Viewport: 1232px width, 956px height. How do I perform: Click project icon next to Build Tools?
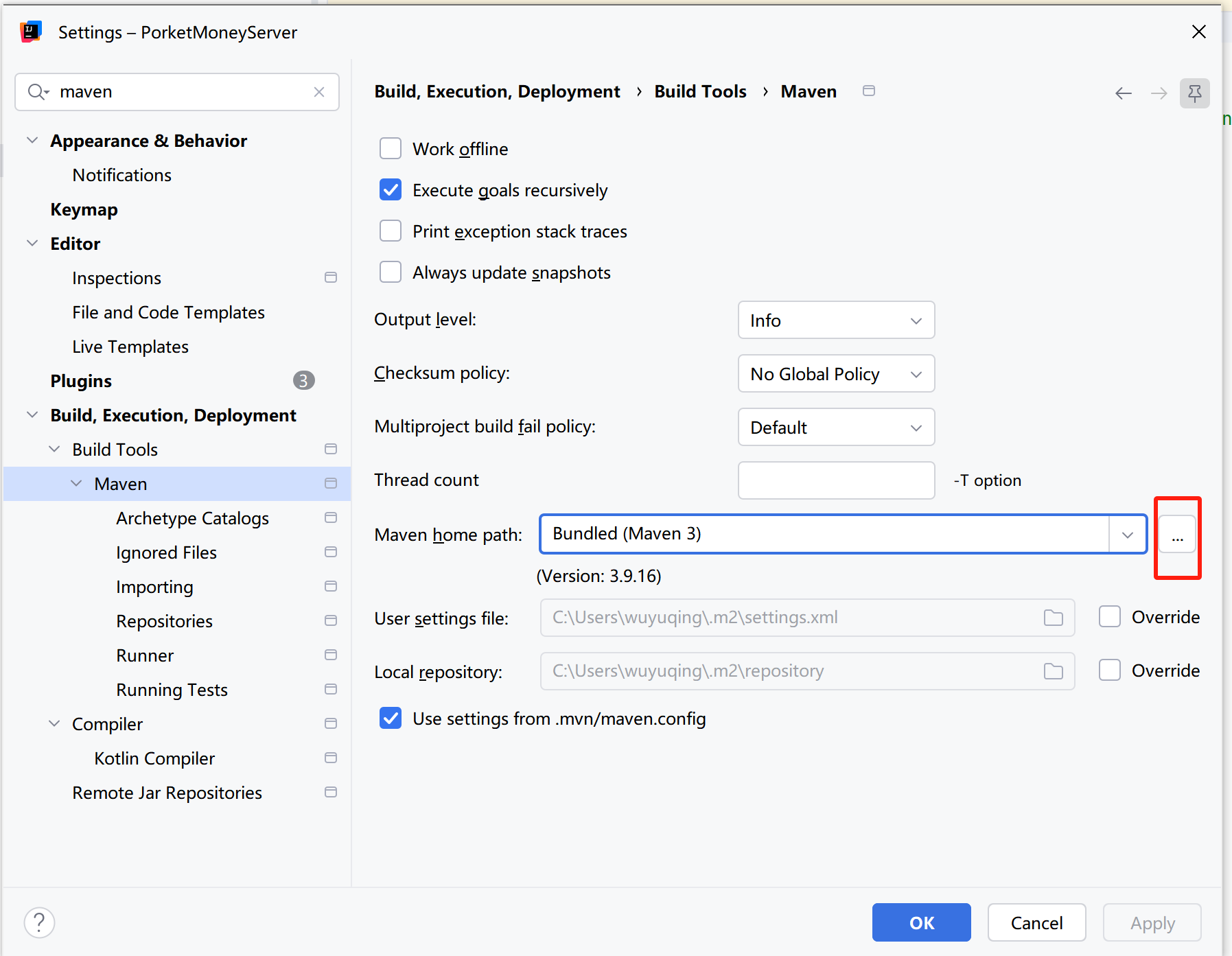pyautogui.click(x=331, y=450)
